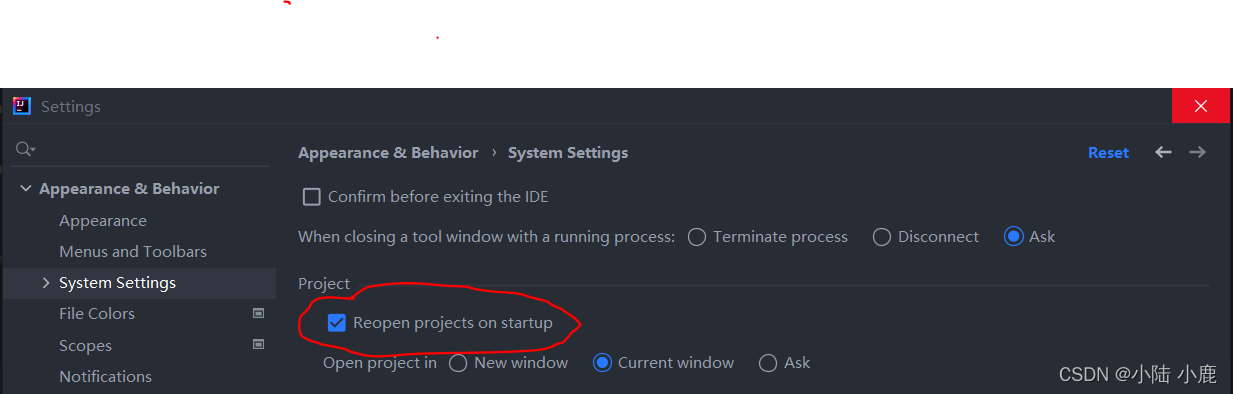Image resolution: width=1233 pixels, height=394 pixels.
Task: Open the Notifications settings page
Action: tap(105, 377)
